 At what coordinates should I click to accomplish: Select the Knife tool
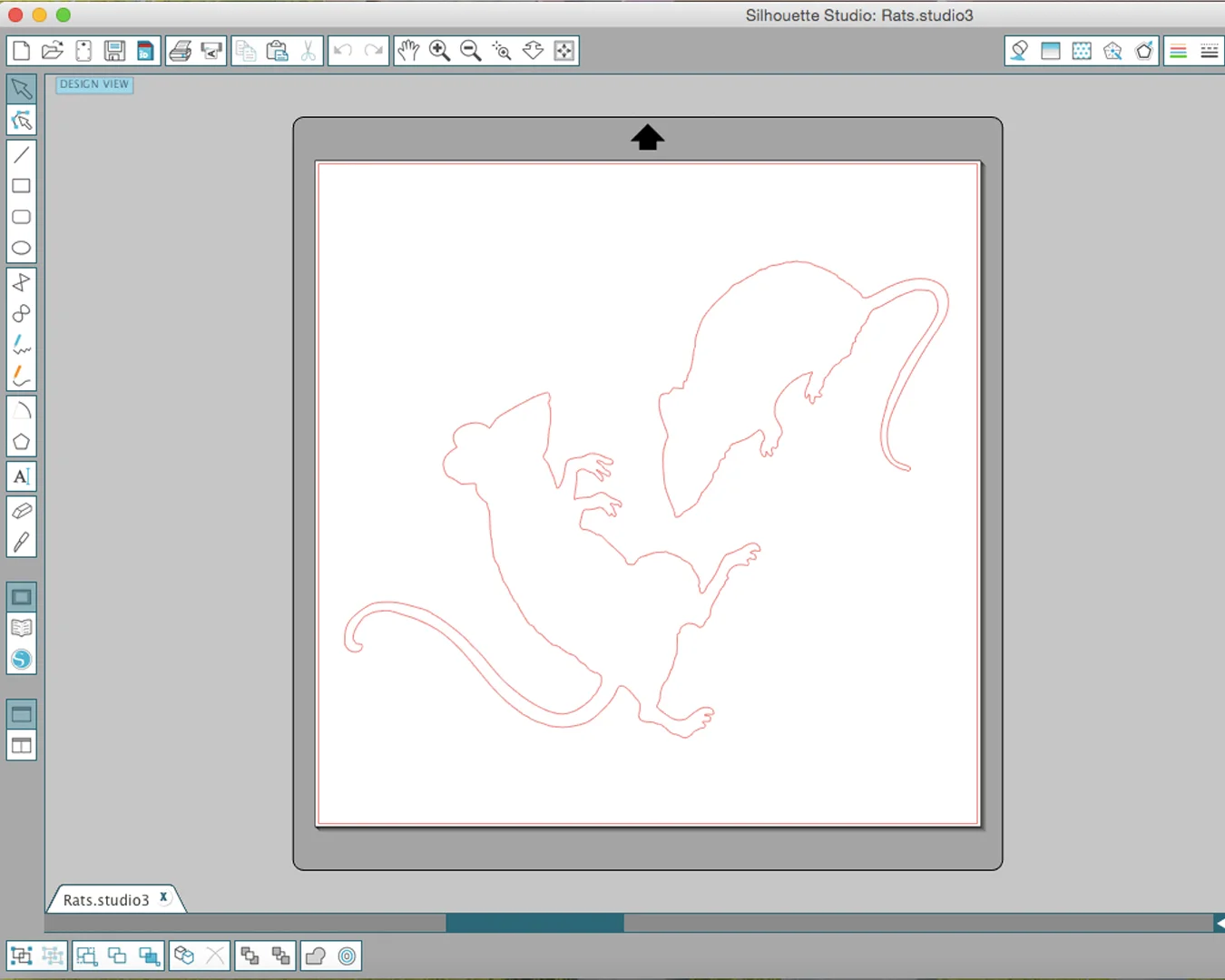22,542
